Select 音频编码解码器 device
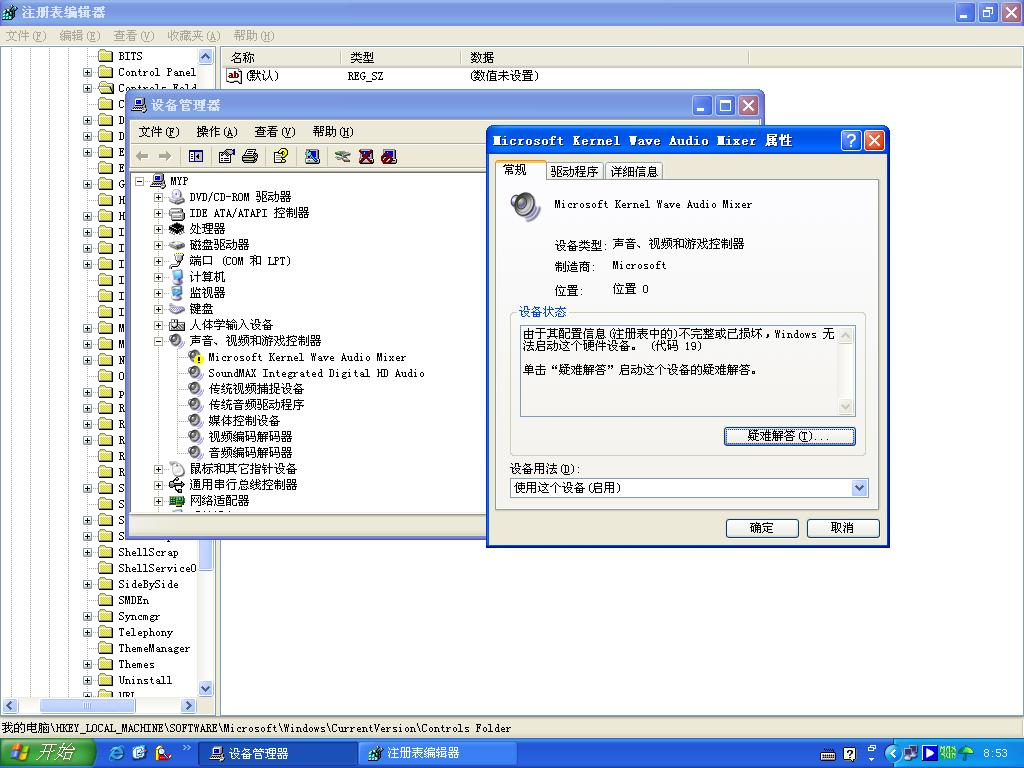Viewport: 1024px width, 768px height. click(250, 453)
